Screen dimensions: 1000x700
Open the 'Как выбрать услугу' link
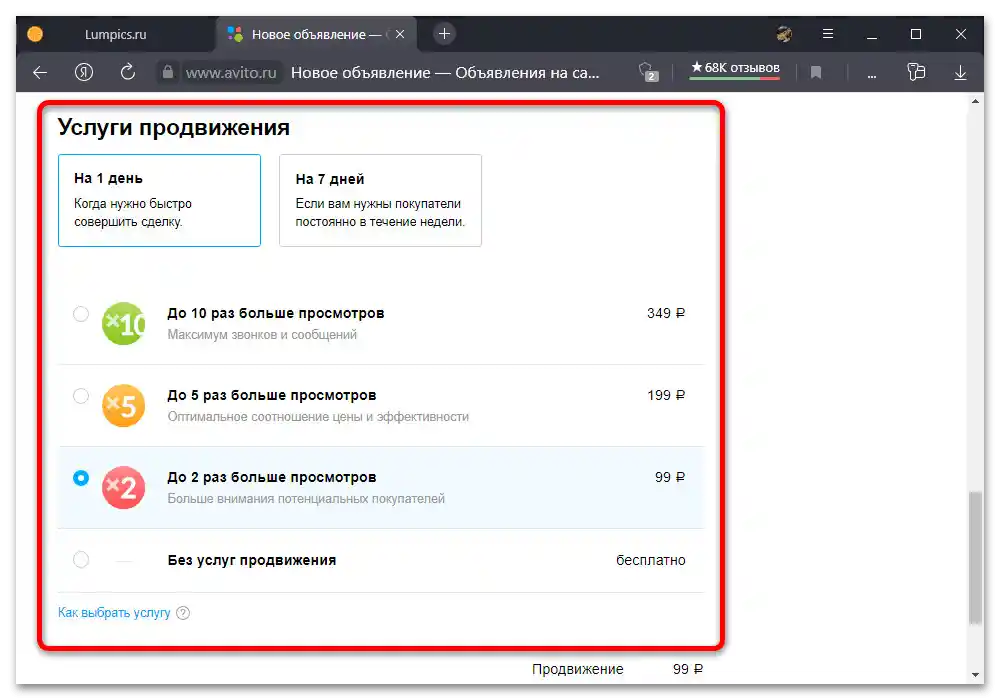point(115,612)
